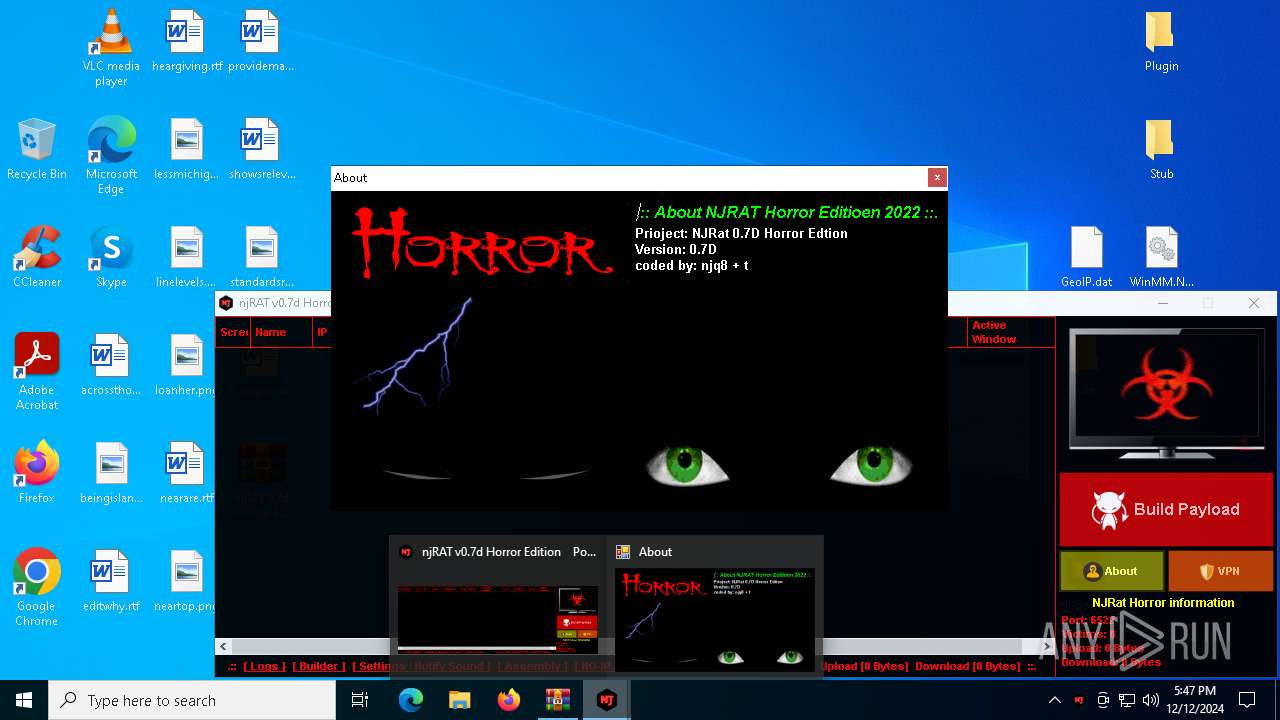The width and height of the screenshot is (1280, 720).
Task: Open the Logs menu in njRAT
Action: 265,666
